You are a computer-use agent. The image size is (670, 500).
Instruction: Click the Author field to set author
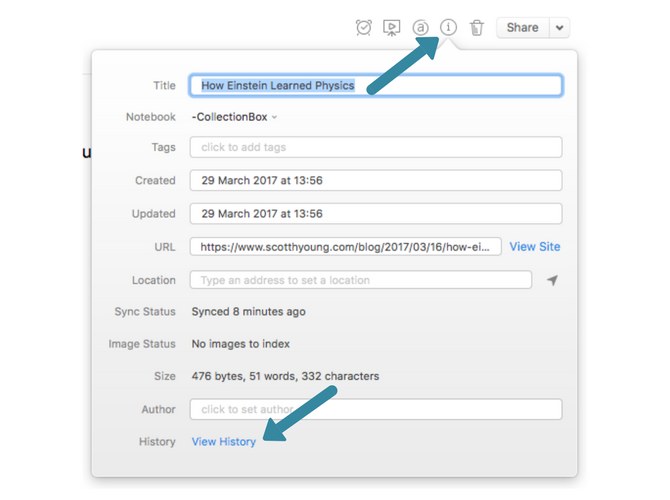coord(376,409)
